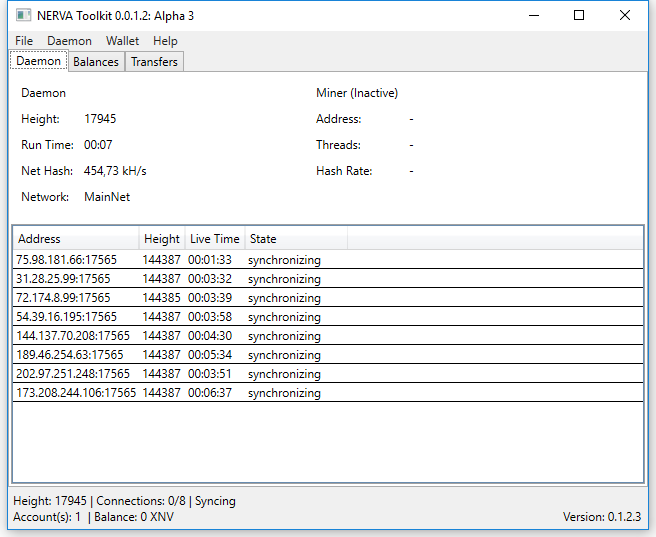Click the daemon height value 17945
Viewport: 656px width, 537px height.
pos(100,119)
